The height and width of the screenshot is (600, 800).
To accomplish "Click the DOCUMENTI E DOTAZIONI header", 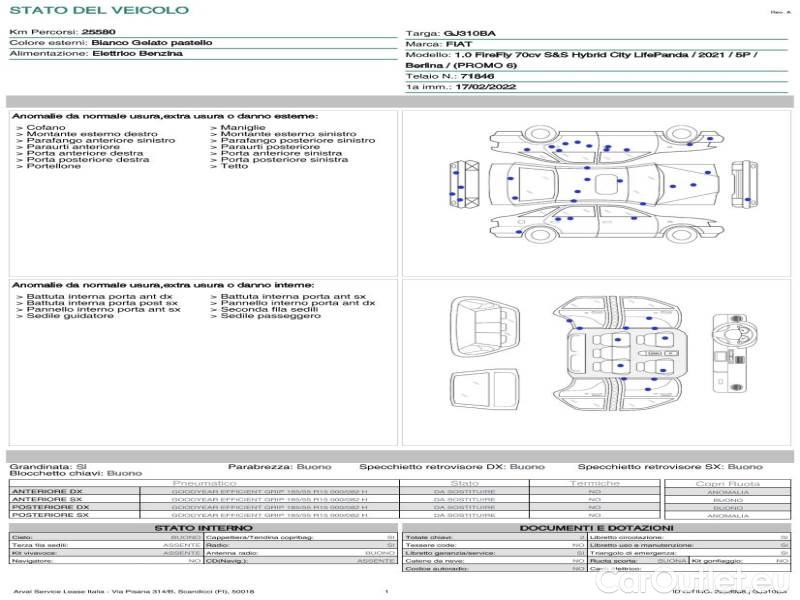I will [596, 528].
